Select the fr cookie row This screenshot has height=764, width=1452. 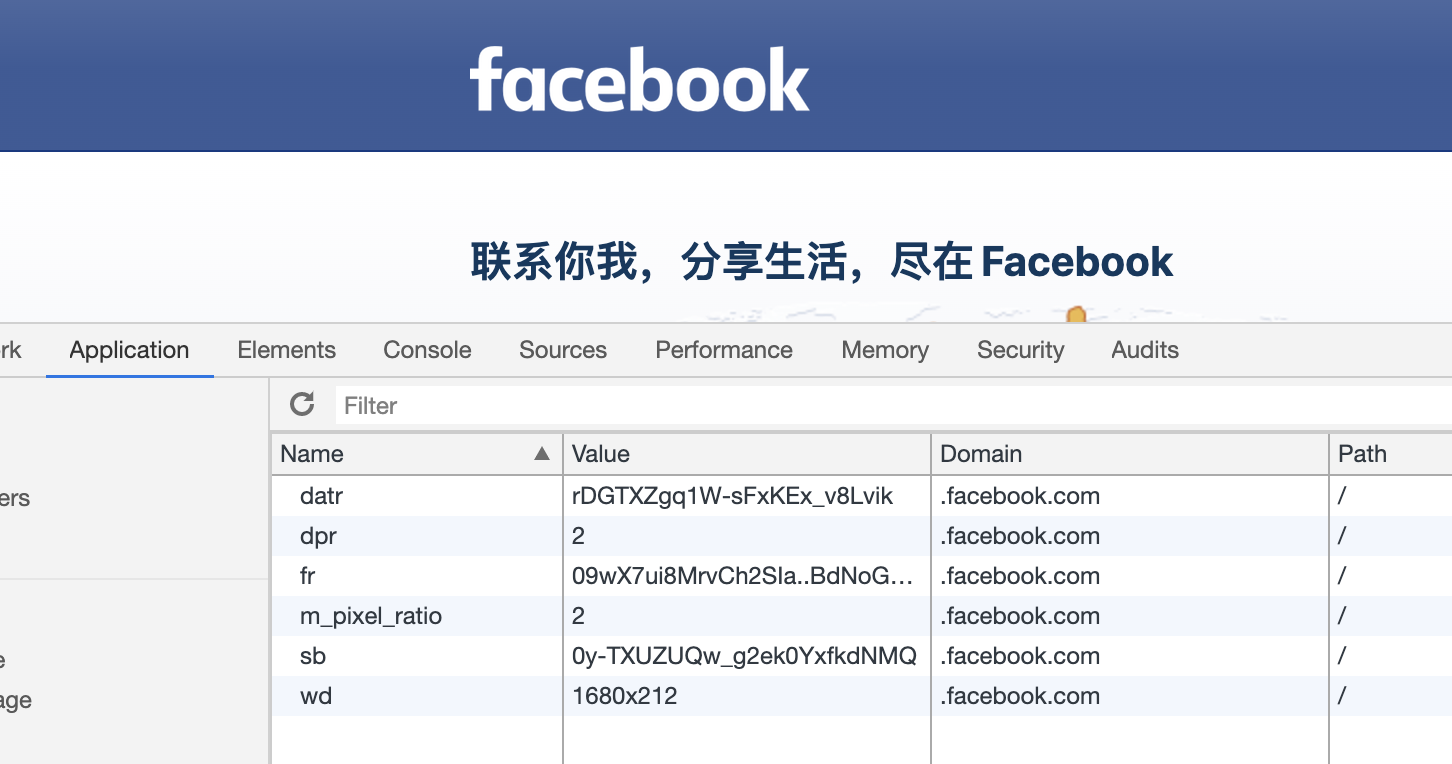click(x=861, y=576)
